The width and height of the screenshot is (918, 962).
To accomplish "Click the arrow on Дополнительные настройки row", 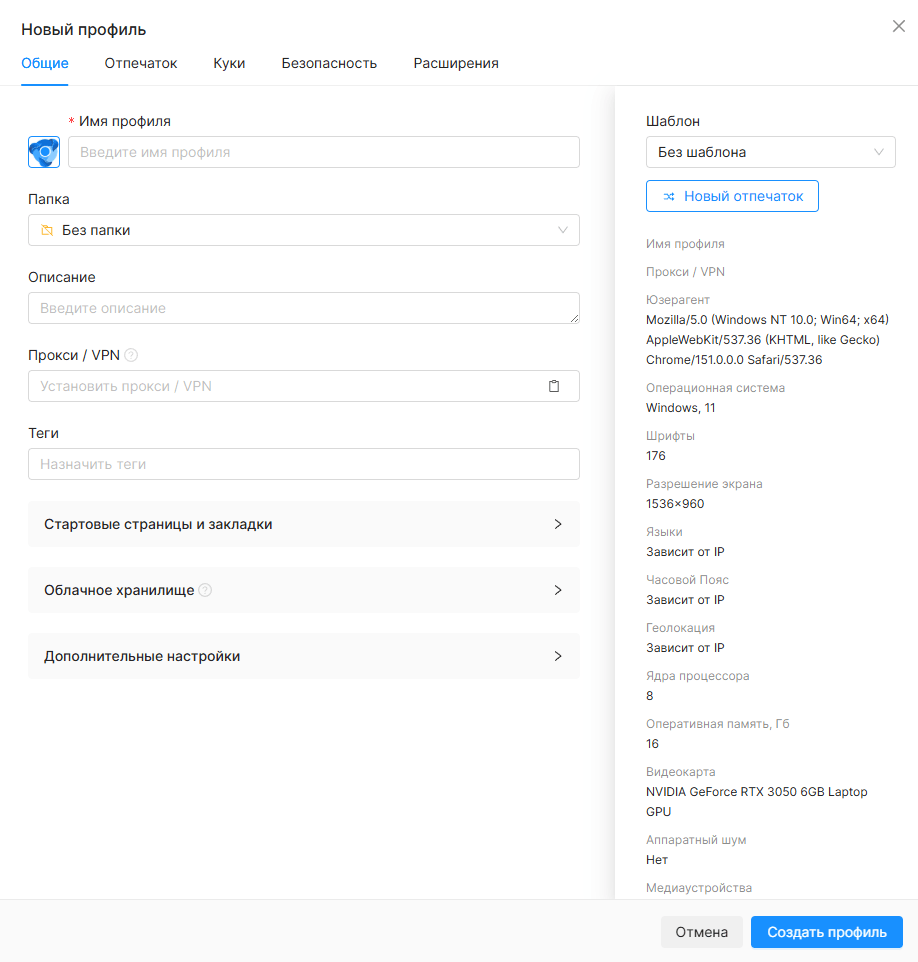I will click(x=558, y=656).
